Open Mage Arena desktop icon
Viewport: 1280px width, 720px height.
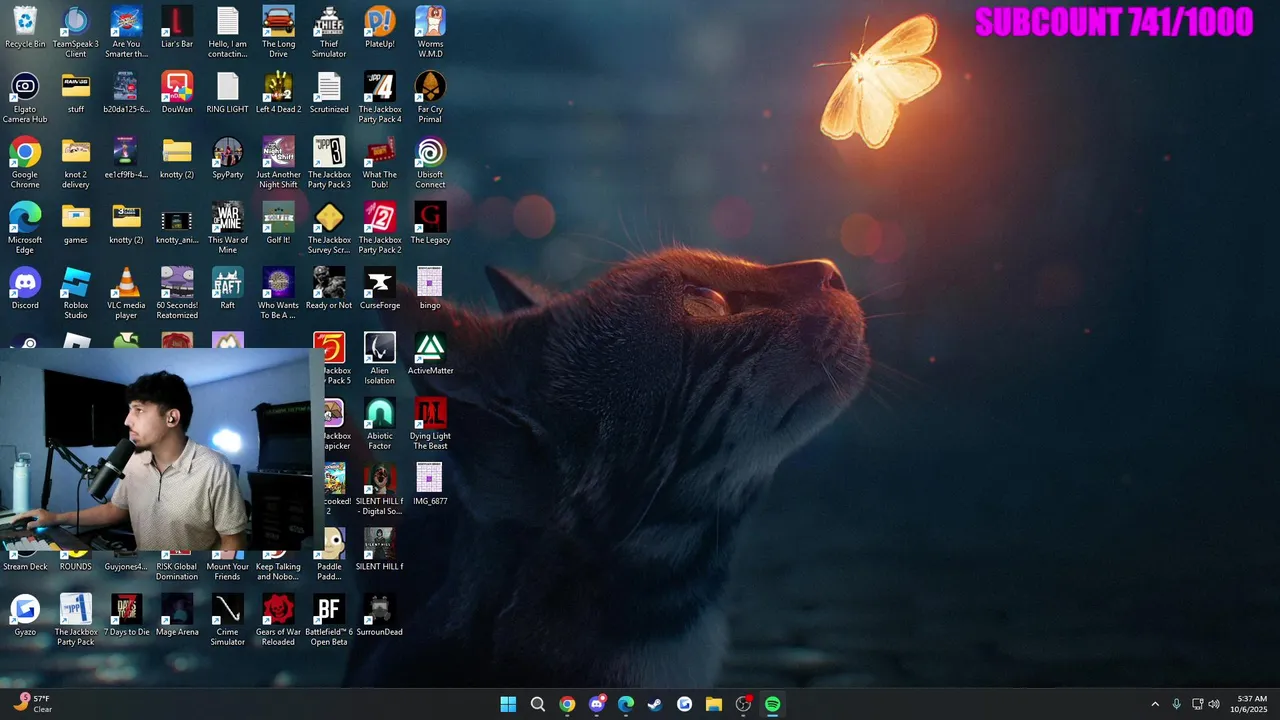pyautogui.click(x=177, y=615)
